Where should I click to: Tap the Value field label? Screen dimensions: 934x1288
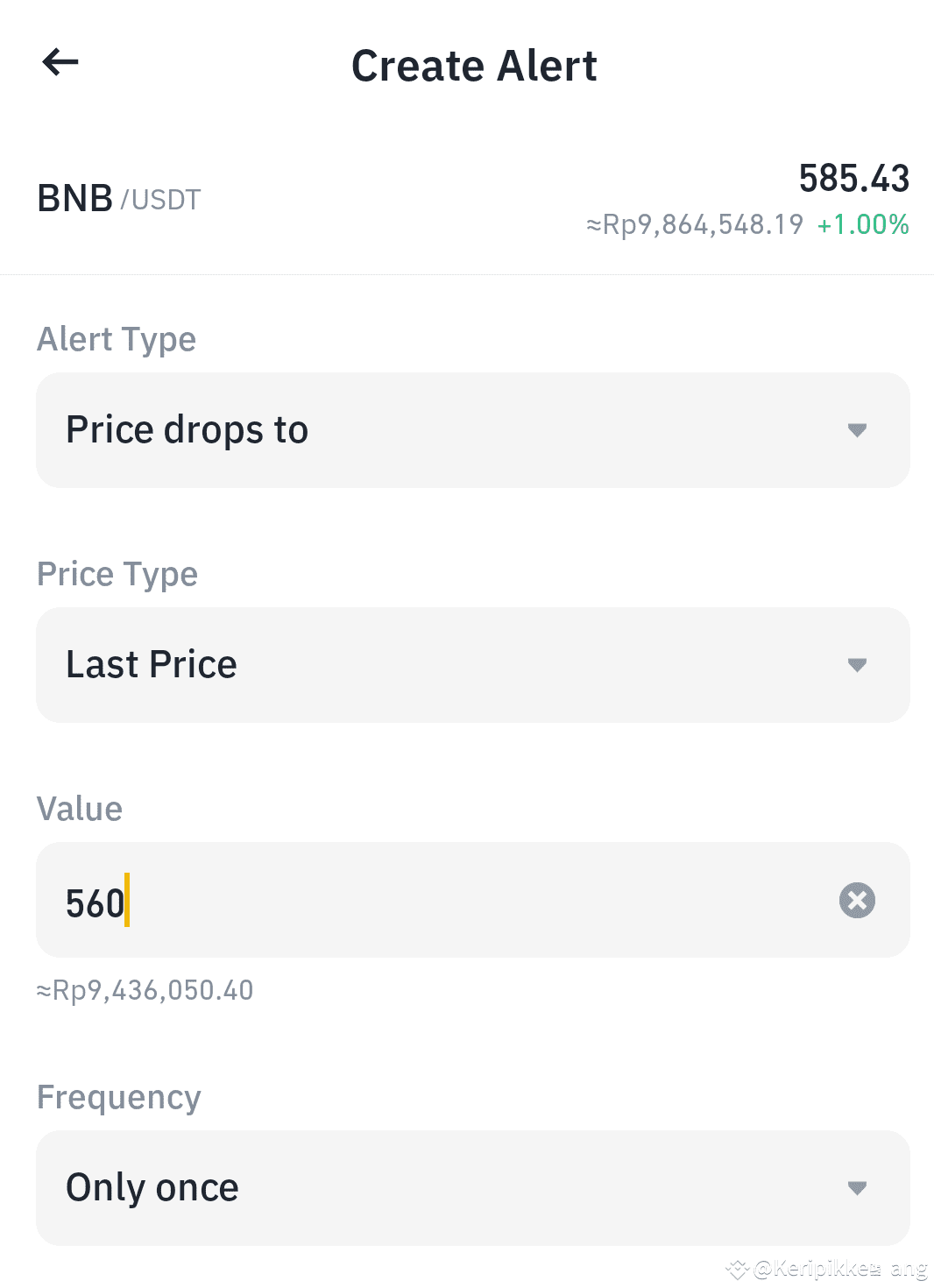80,809
